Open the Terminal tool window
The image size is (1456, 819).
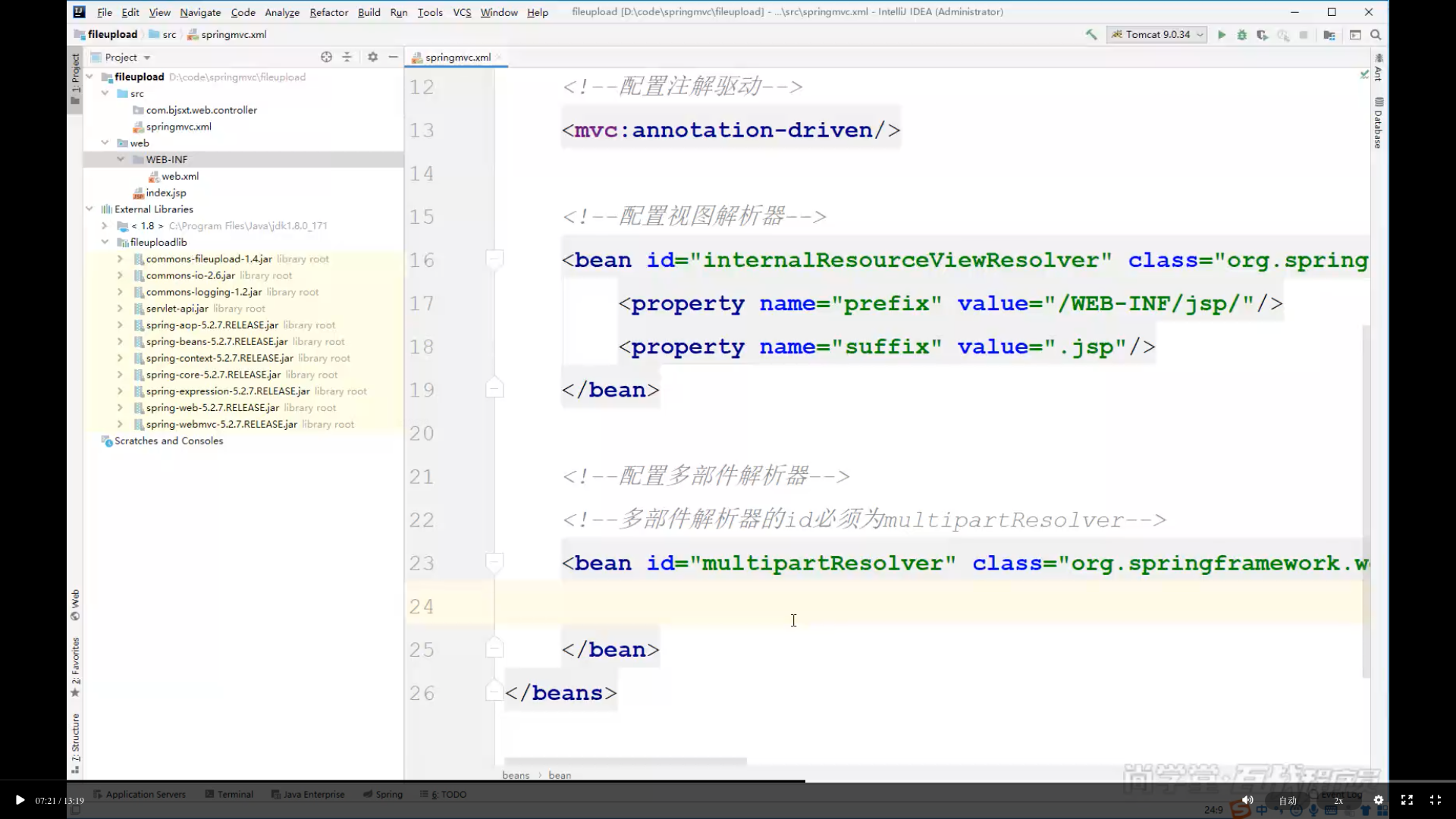[229, 794]
